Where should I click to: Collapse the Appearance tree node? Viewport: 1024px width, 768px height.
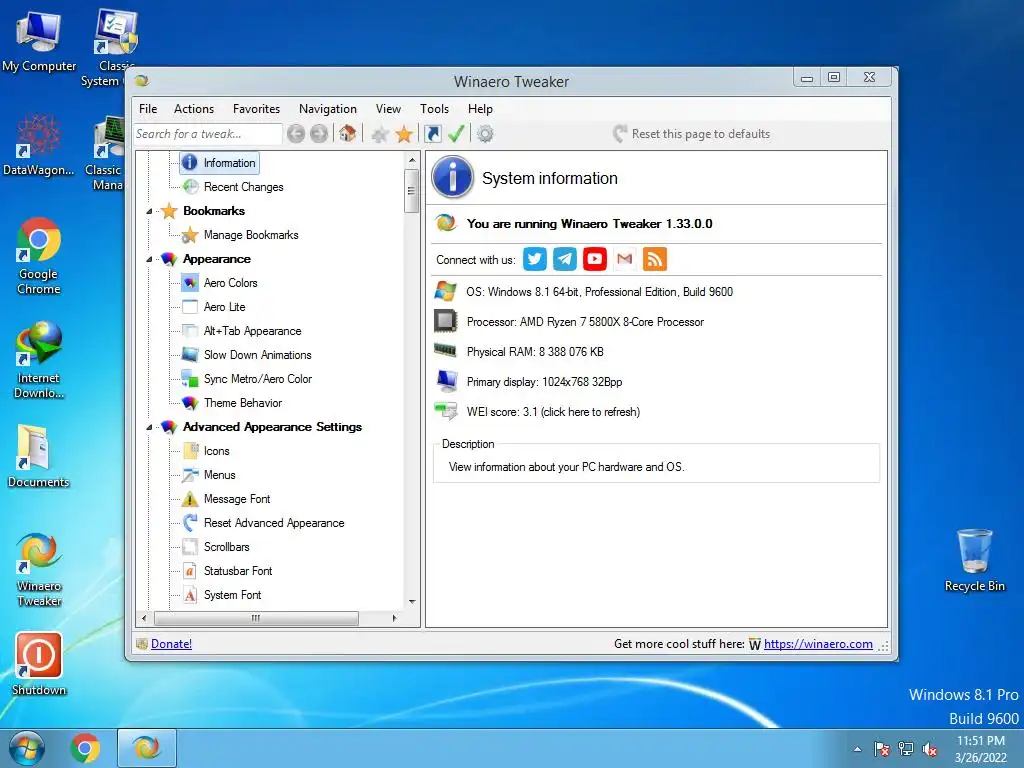[x=150, y=259]
